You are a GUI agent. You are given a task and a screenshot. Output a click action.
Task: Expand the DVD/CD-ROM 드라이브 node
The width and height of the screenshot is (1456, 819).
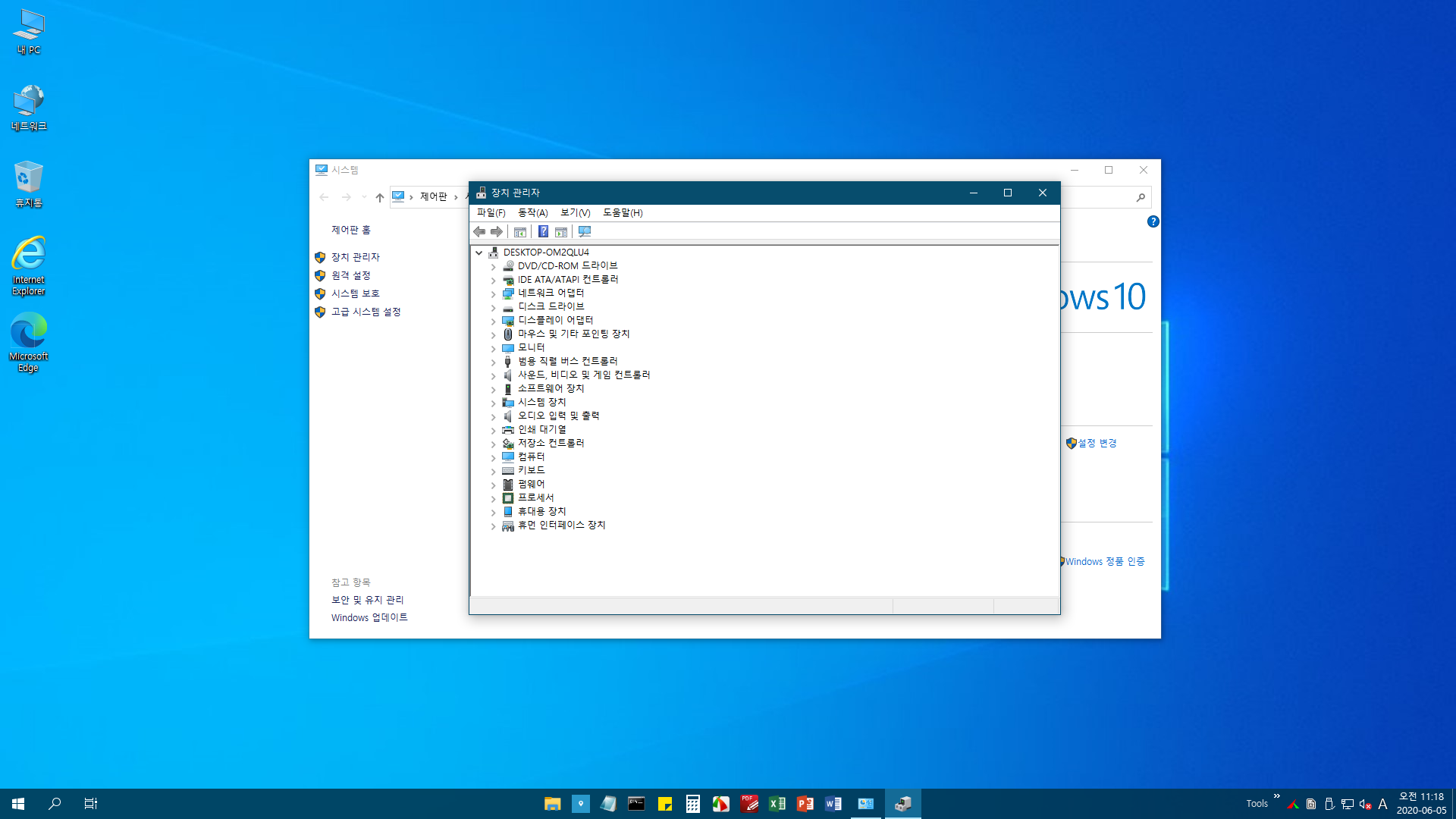point(493,267)
